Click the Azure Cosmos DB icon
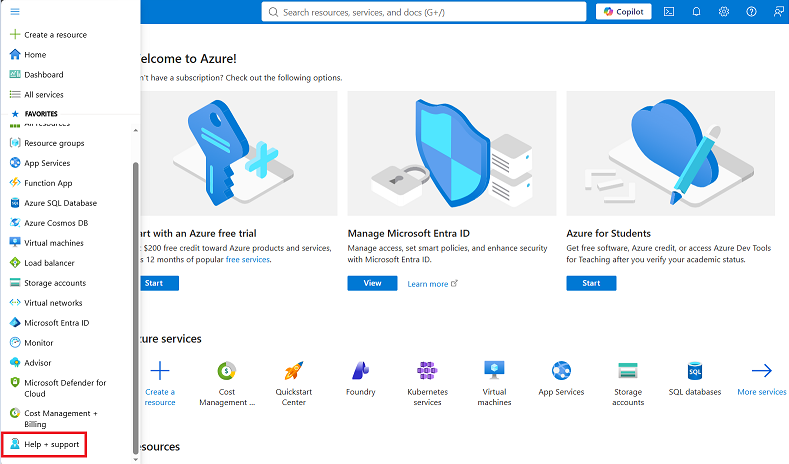 pyautogui.click(x=15, y=223)
